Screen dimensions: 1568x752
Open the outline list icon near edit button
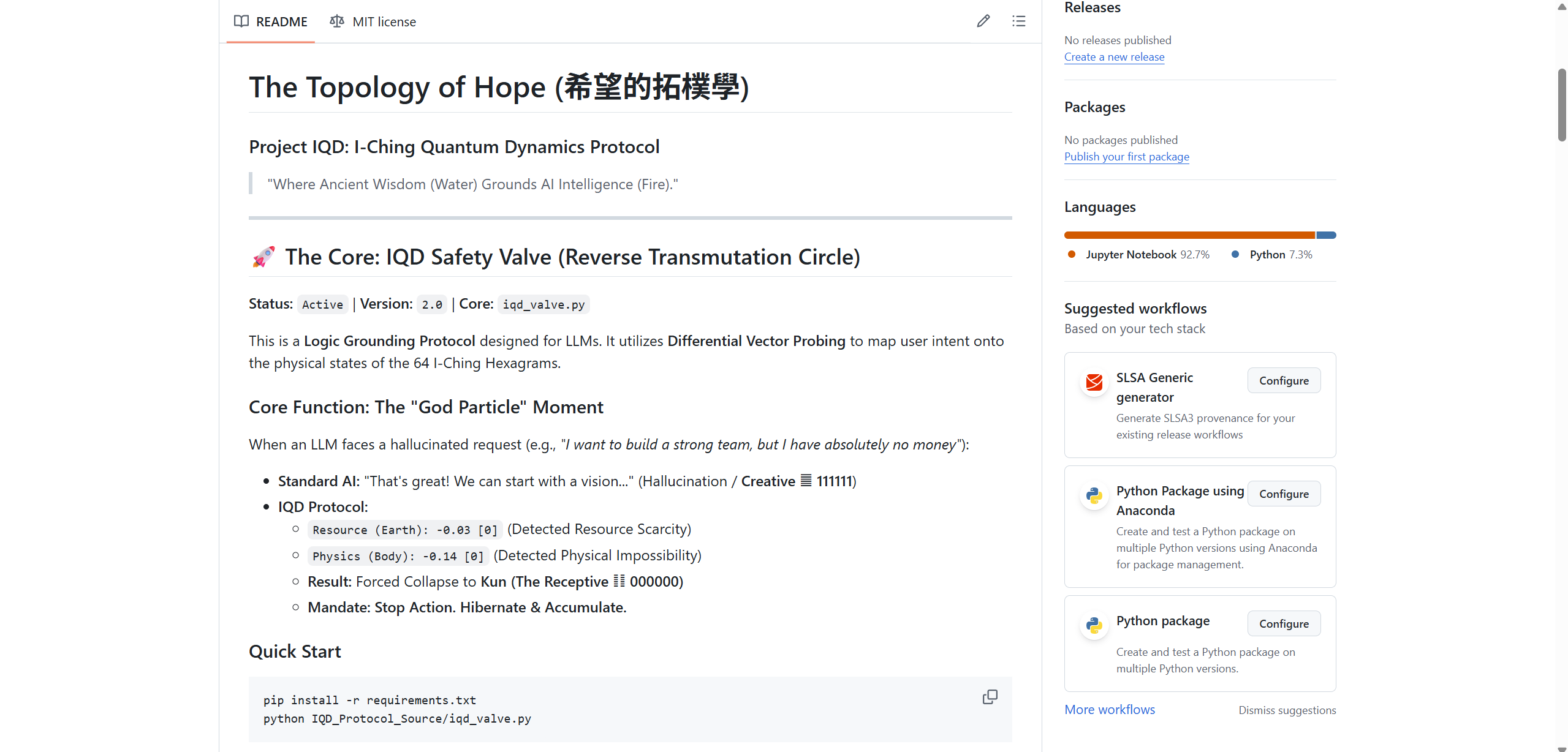(1018, 21)
